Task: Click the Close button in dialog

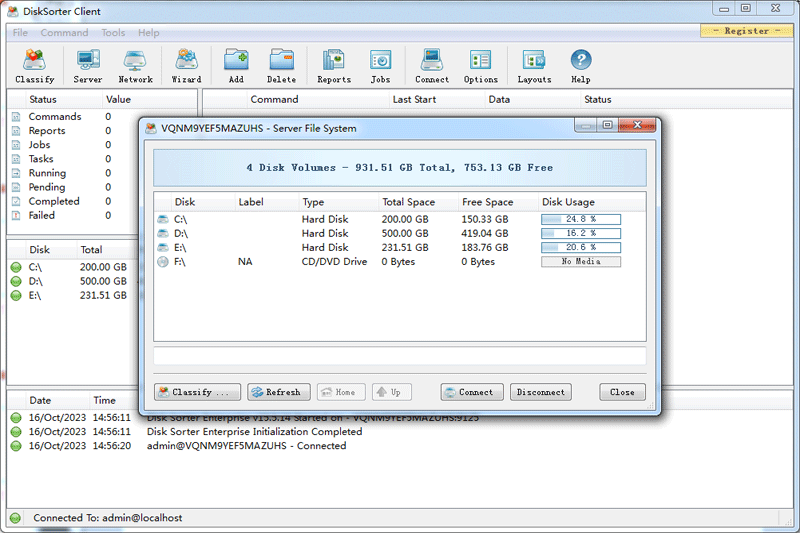Action: click(622, 392)
